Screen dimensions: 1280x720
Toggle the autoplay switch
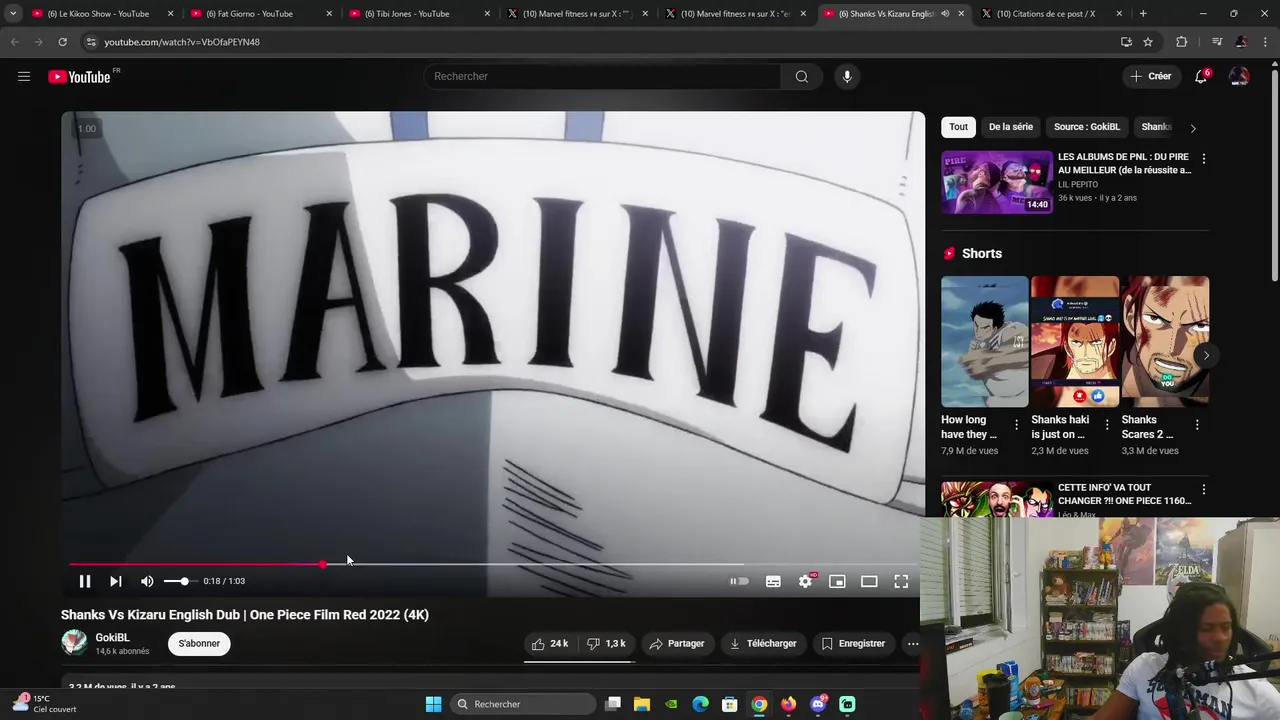click(739, 581)
